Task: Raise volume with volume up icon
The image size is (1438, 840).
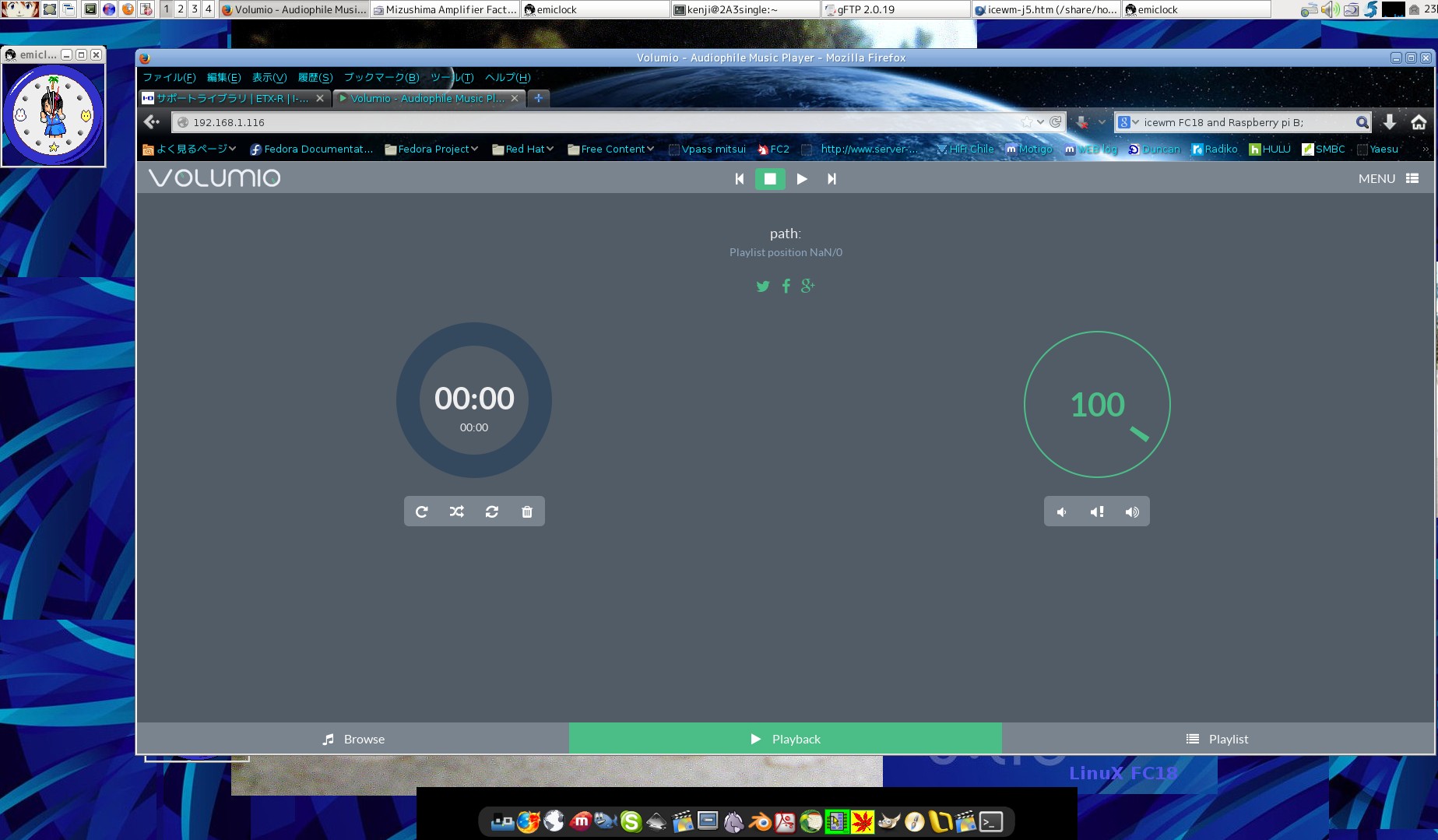Action: (x=1132, y=511)
